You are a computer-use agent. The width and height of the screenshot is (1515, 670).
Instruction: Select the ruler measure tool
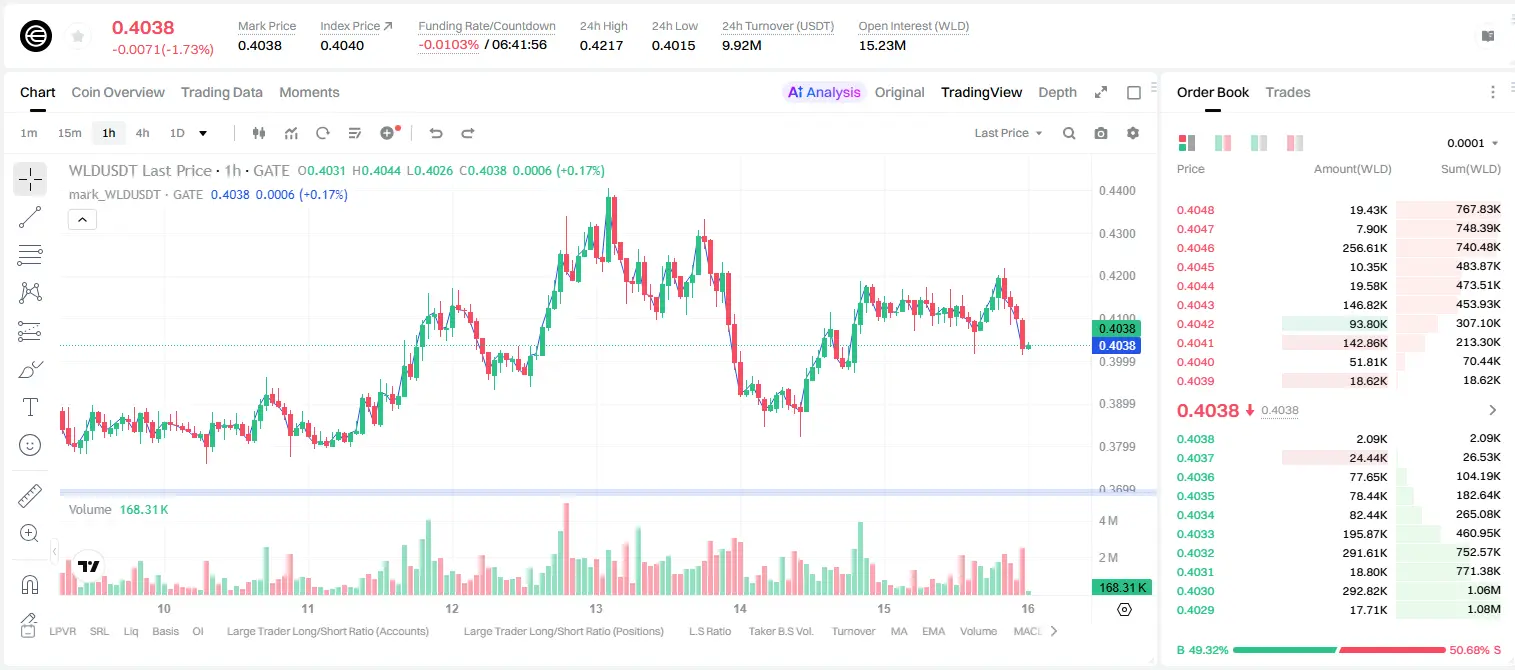point(30,495)
